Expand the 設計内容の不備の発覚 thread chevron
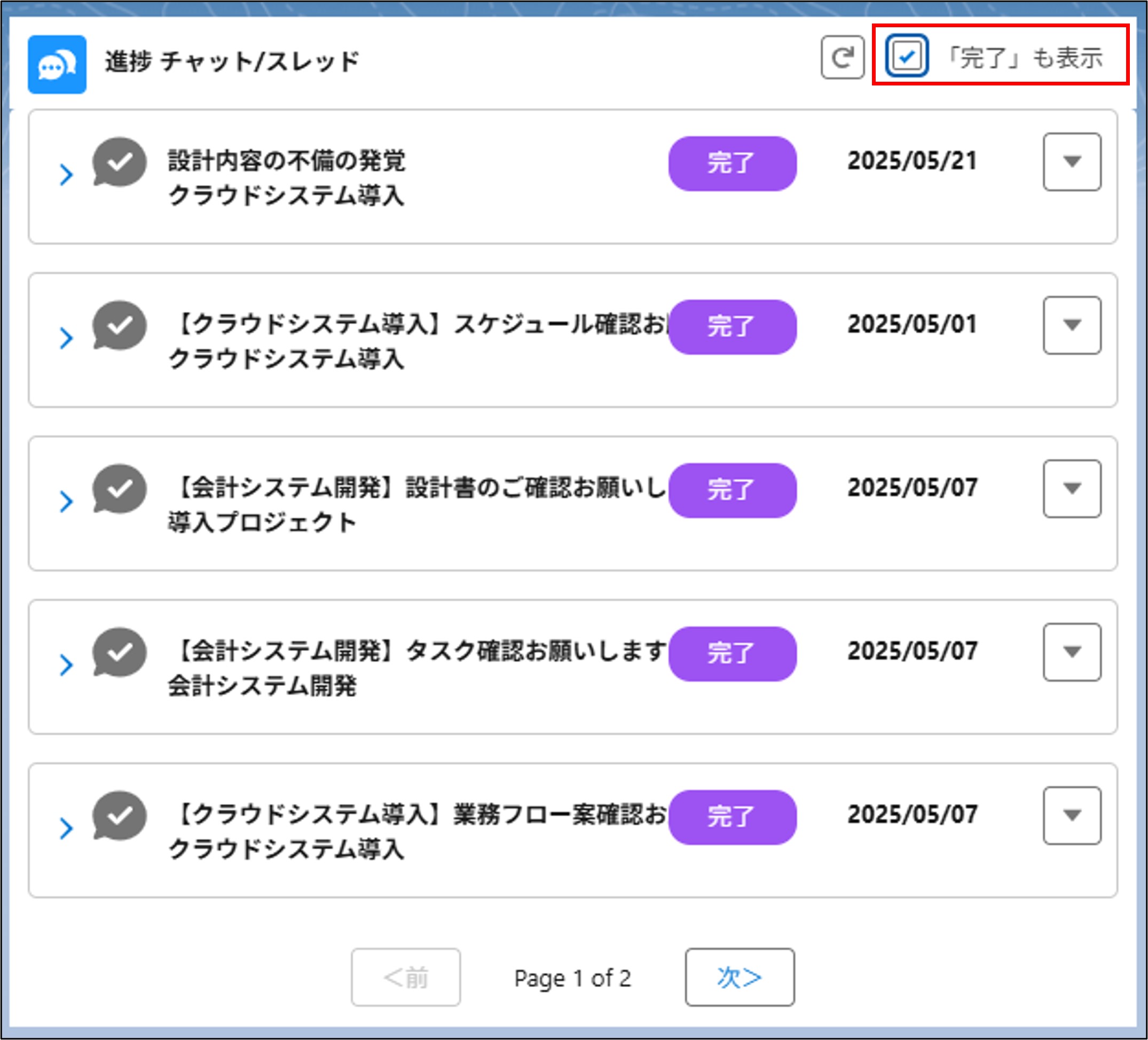 [x=66, y=175]
